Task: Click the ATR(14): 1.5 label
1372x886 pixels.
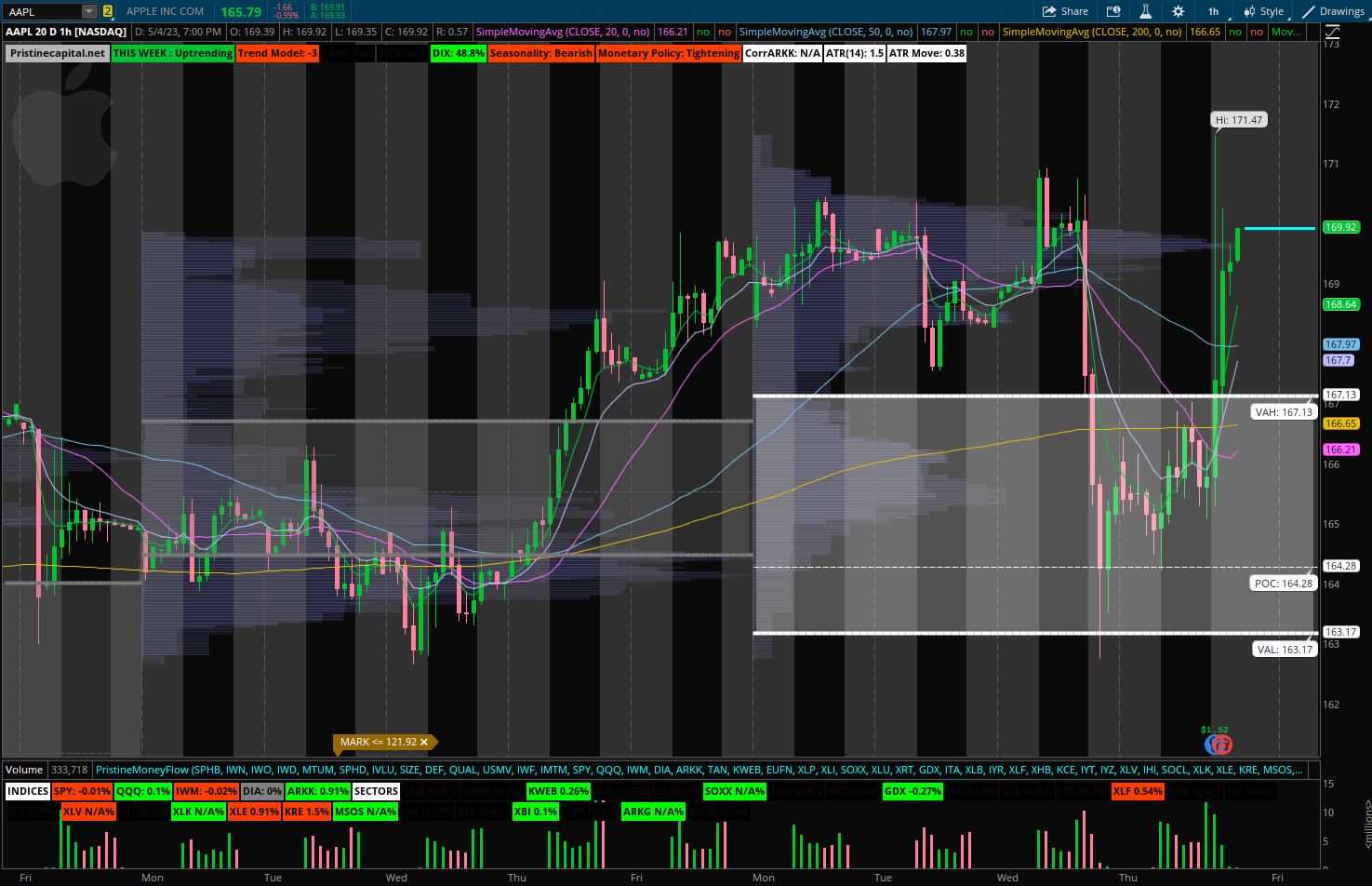Action: 855,53
